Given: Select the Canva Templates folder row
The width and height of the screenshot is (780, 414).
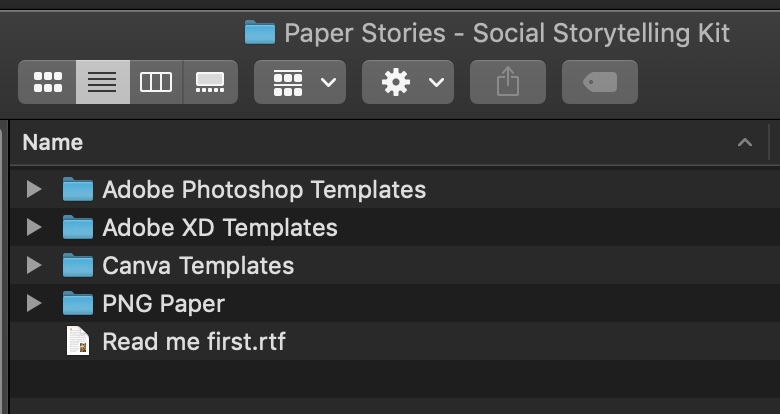Looking at the screenshot, I should [395, 265].
